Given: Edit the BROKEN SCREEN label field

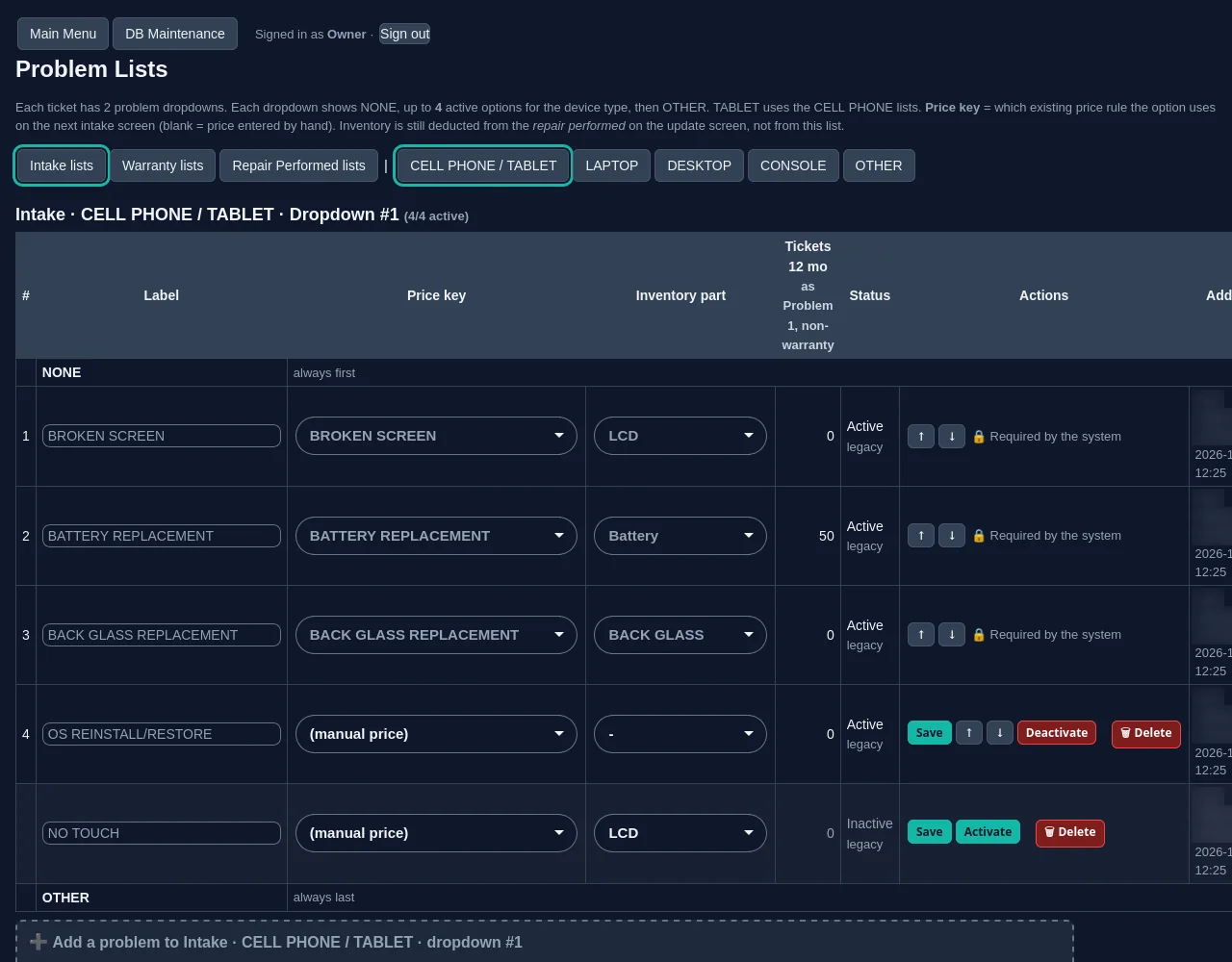Looking at the screenshot, I should click(162, 436).
